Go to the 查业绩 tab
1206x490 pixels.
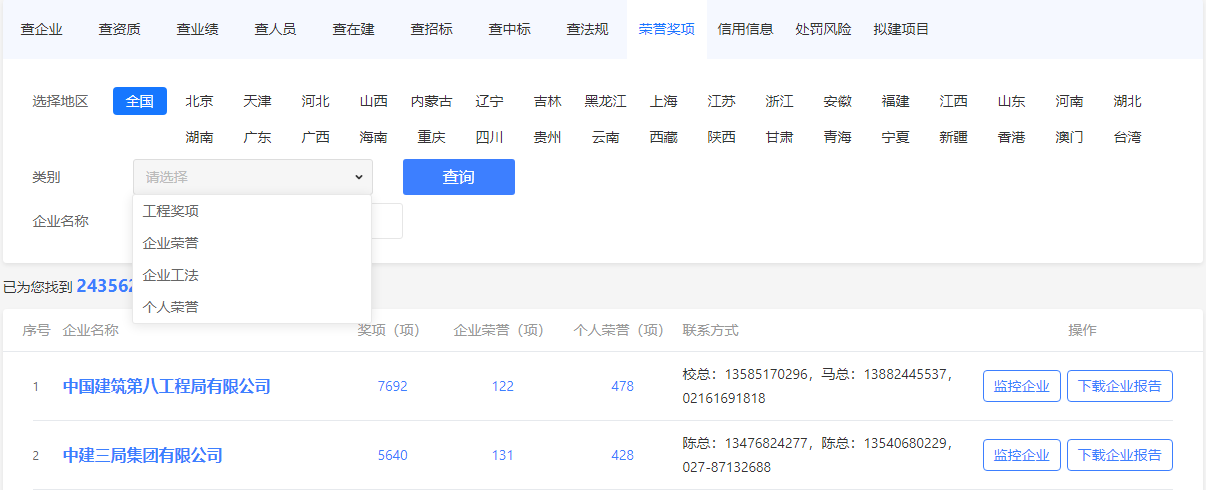[x=198, y=29]
